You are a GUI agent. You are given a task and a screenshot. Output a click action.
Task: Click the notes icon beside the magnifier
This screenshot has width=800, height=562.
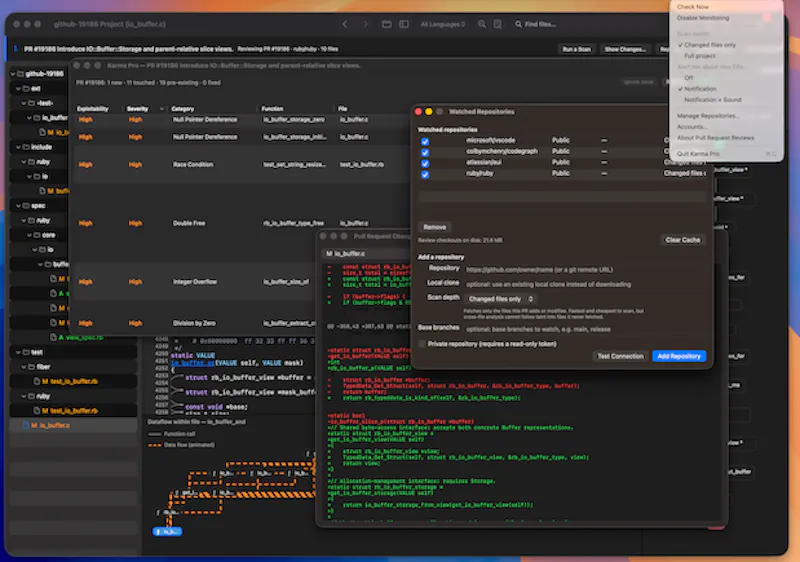(497, 24)
